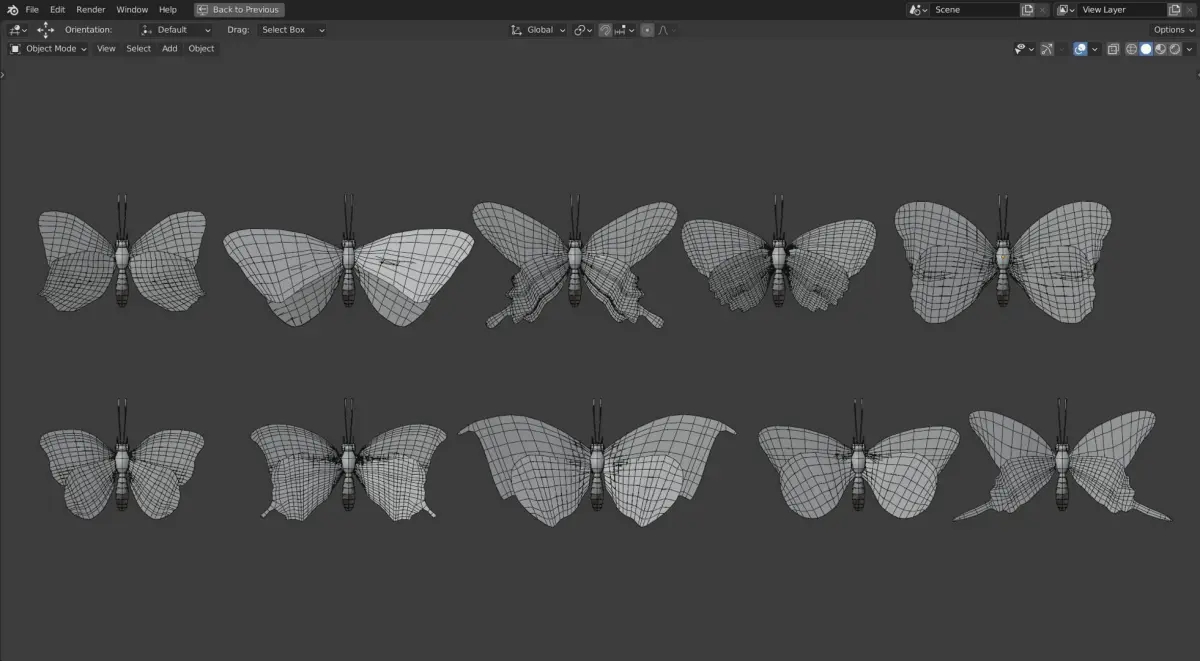Open the Drag Select Box dropdown

(292, 30)
